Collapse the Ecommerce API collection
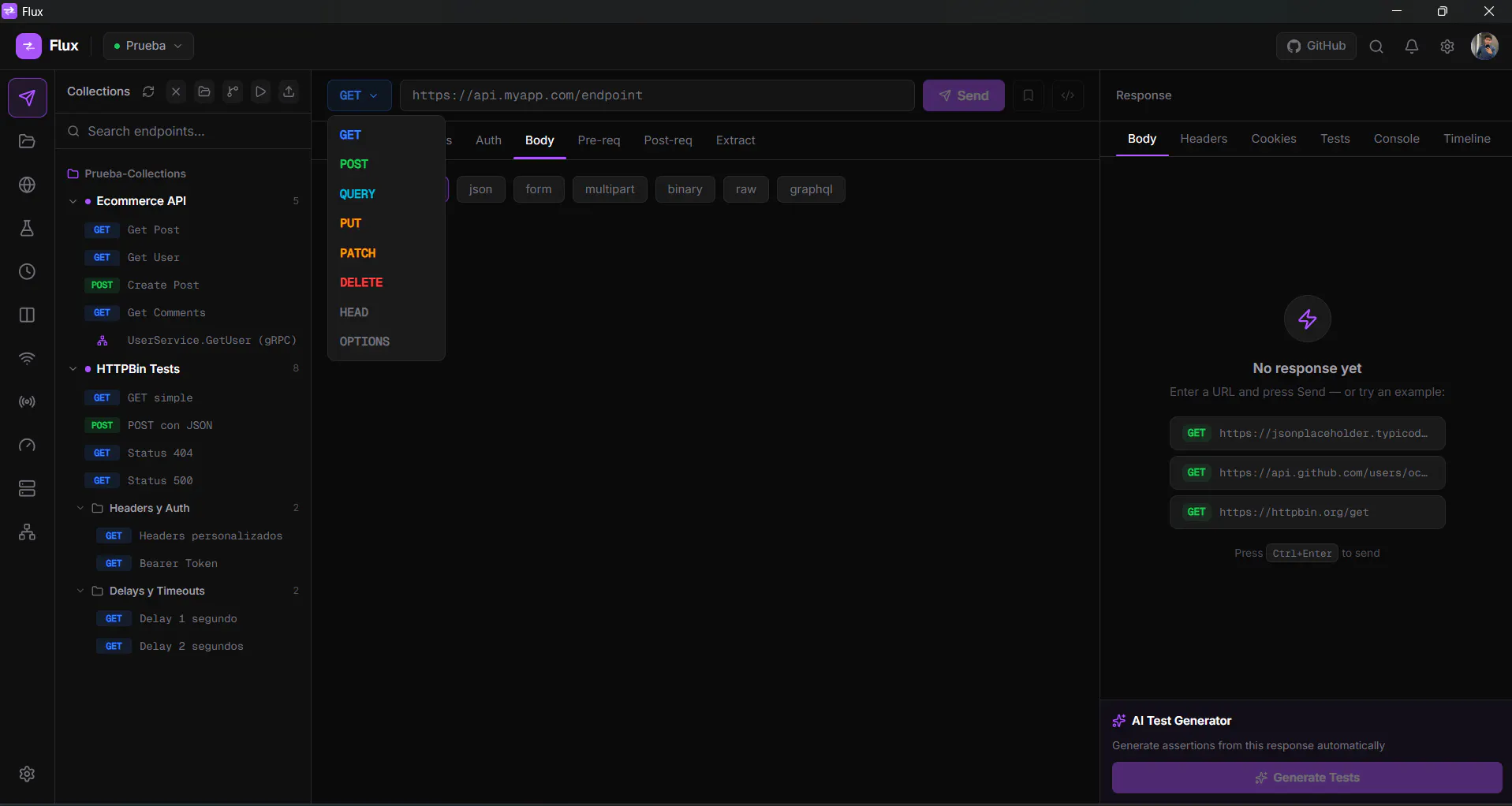The width and height of the screenshot is (1512, 806). coord(73,201)
